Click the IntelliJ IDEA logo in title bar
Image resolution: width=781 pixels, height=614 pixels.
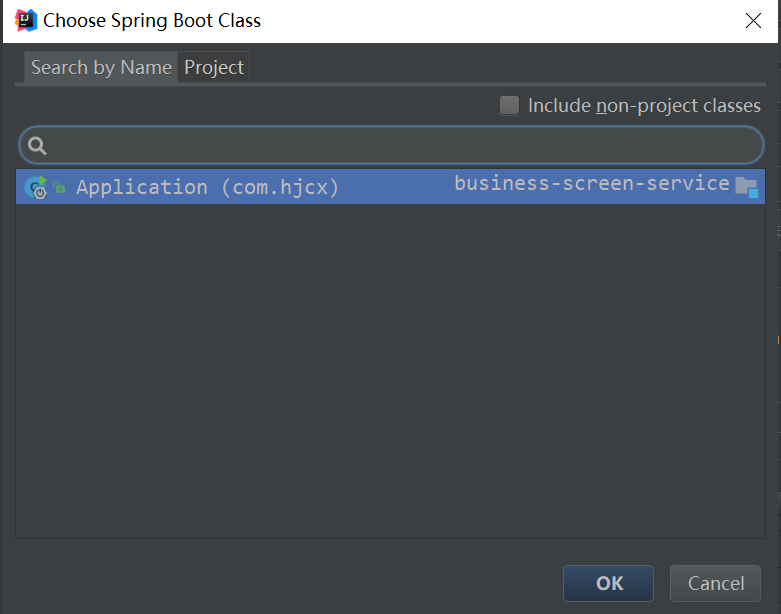tap(26, 20)
